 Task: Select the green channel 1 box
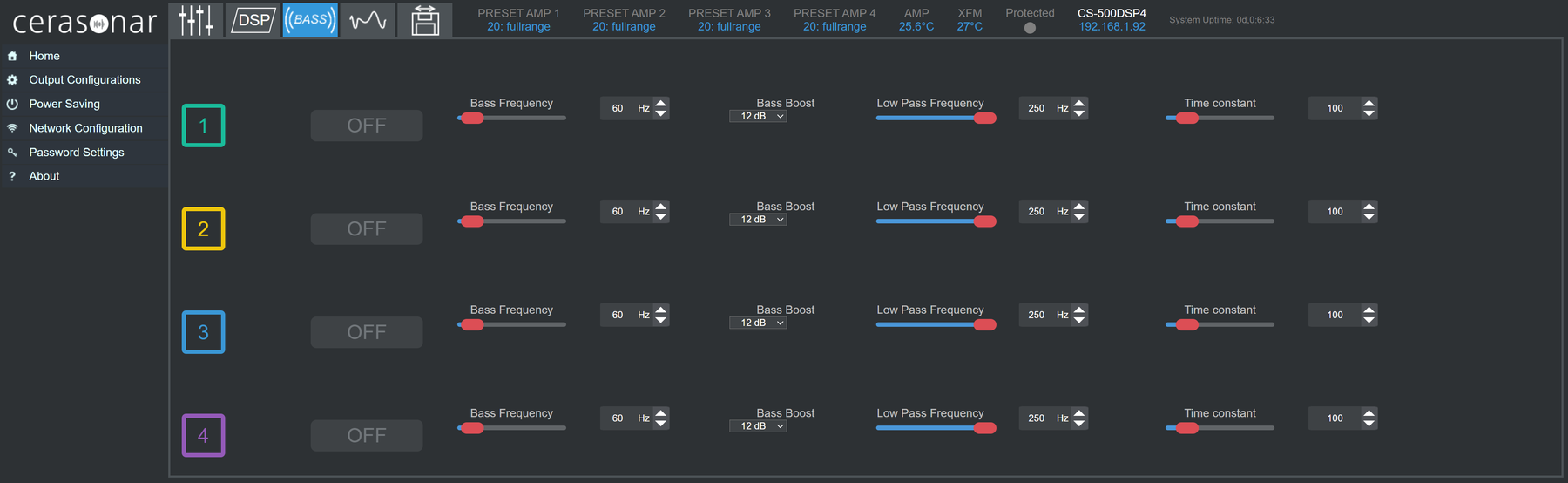203,126
